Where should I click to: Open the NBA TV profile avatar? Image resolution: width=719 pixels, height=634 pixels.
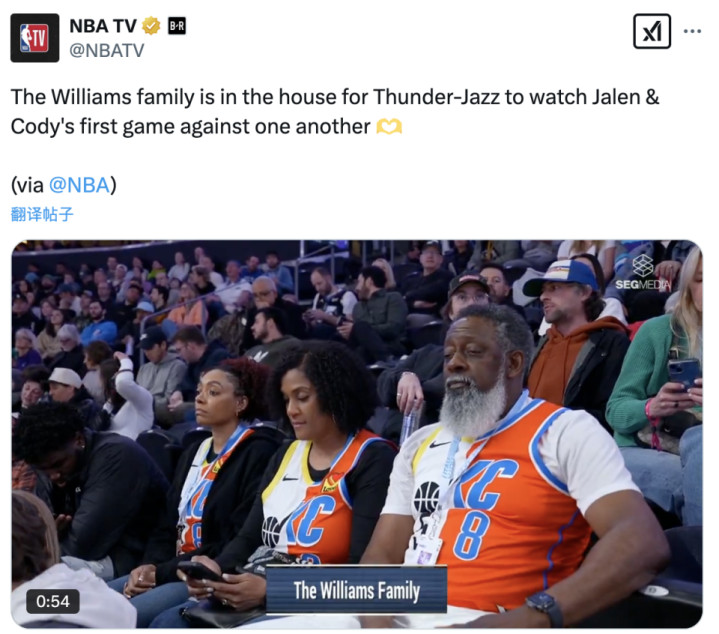[x=35, y=38]
